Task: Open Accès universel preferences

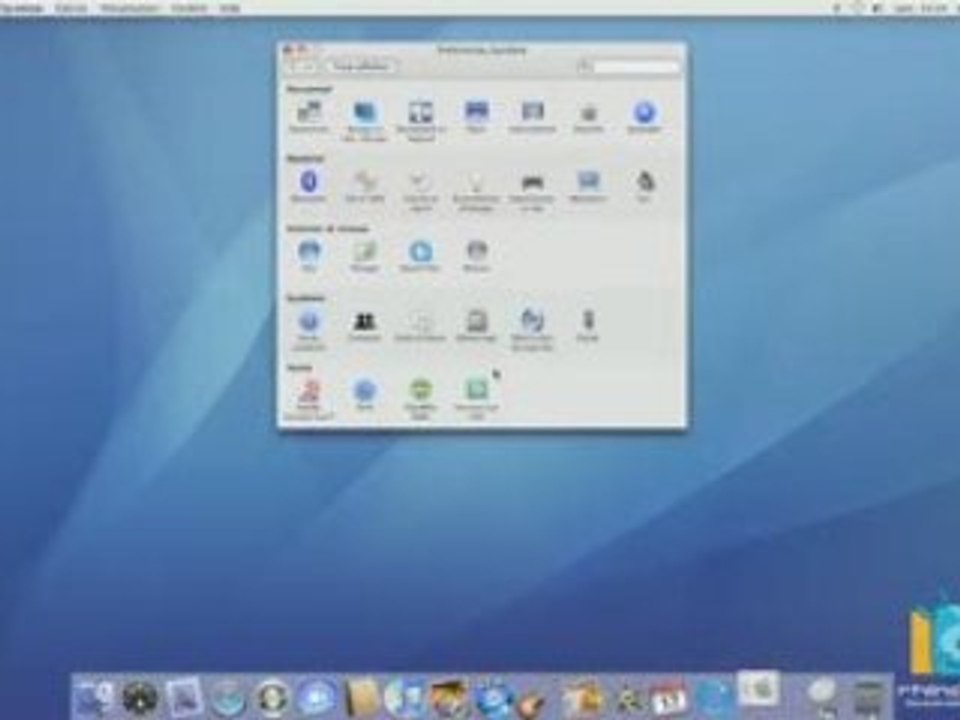Action: coord(309,329)
